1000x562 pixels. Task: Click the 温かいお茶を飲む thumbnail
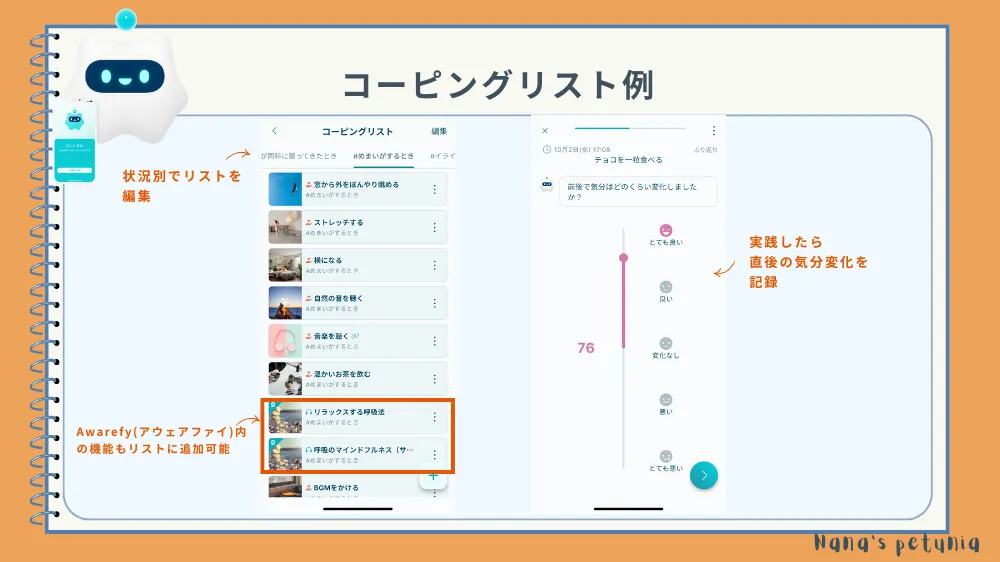[285, 379]
